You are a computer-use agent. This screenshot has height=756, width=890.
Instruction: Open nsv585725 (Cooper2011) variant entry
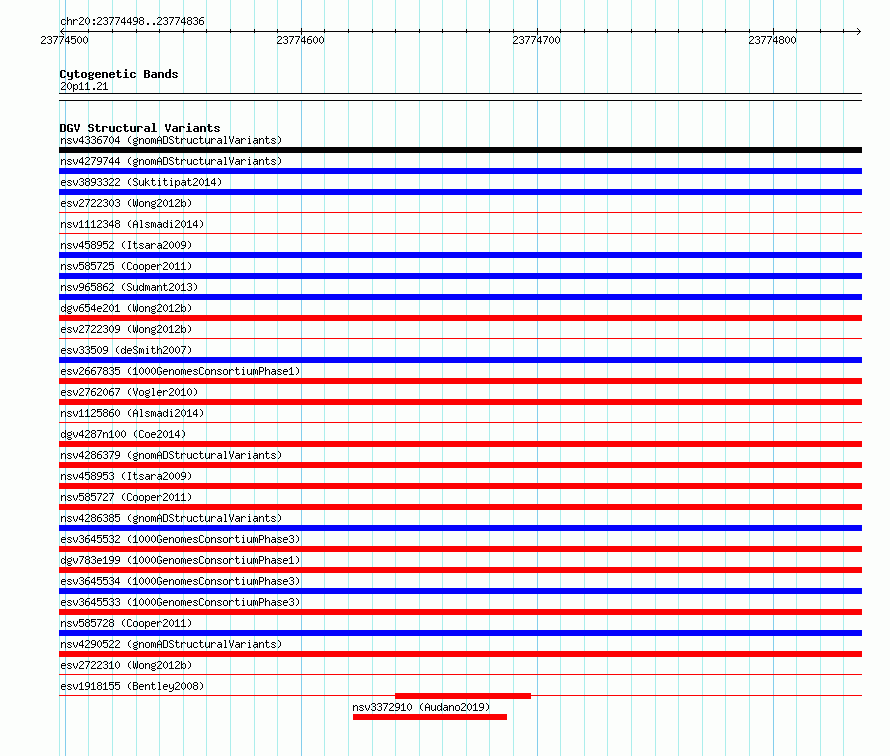126,266
